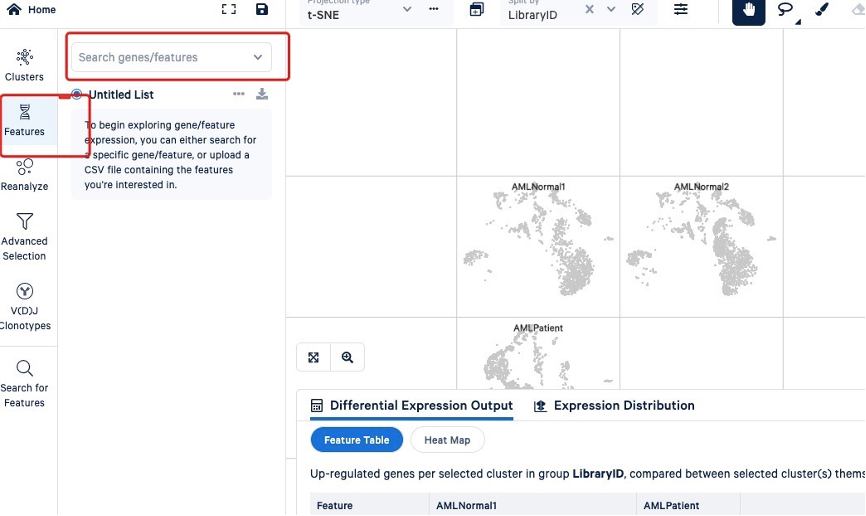
Task: Click the magnifier zoom-in button
Action: (x=347, y=357)
